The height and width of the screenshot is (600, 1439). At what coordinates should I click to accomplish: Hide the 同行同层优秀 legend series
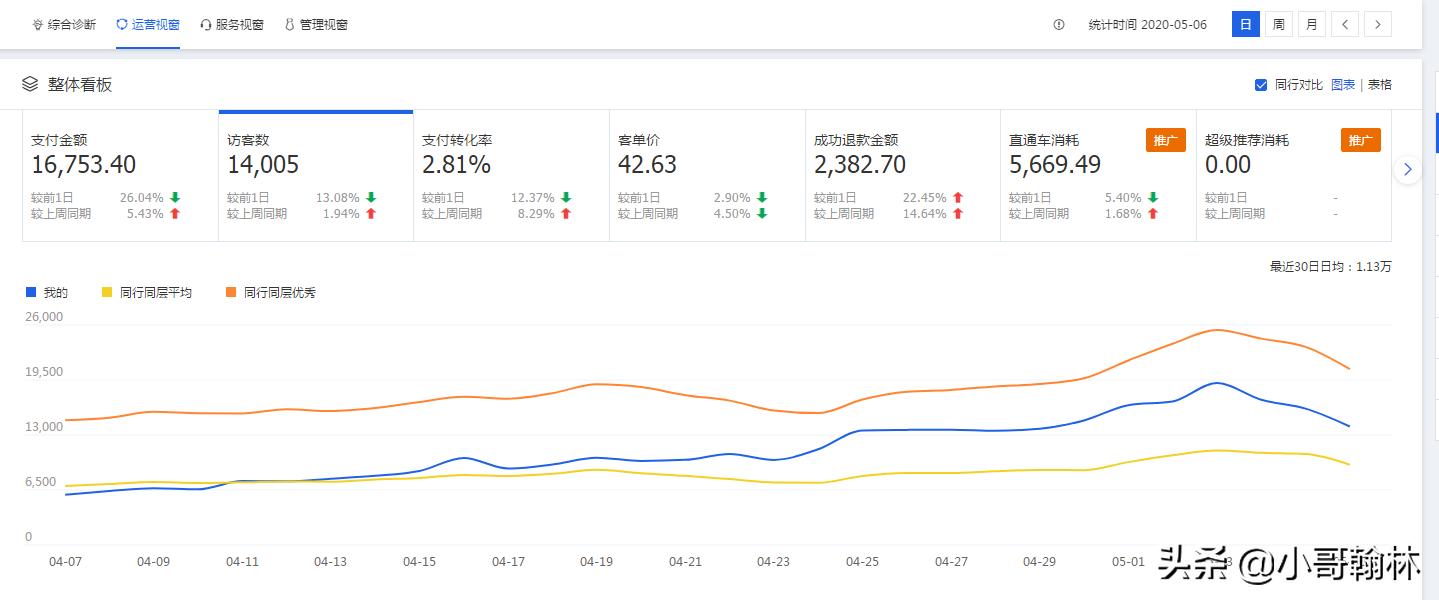(270, 292)
